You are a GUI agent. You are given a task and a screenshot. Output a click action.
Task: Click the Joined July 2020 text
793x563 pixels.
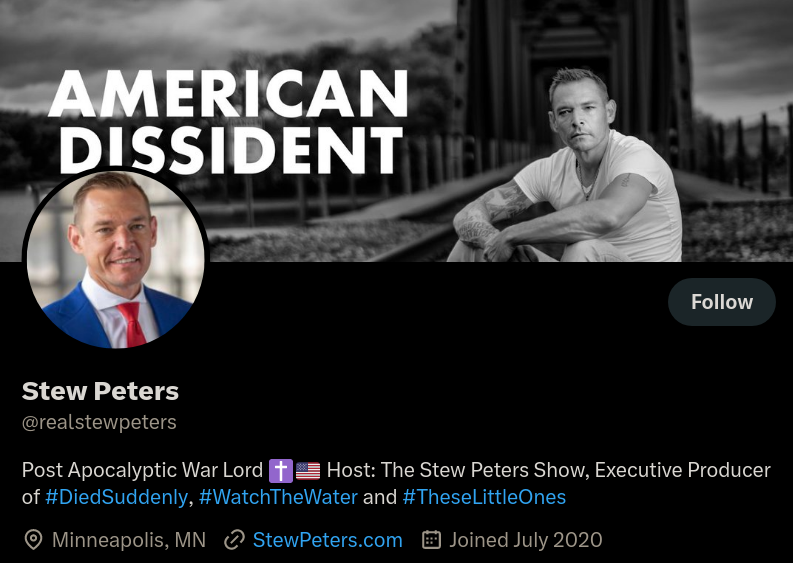click(x=525, y=540)
